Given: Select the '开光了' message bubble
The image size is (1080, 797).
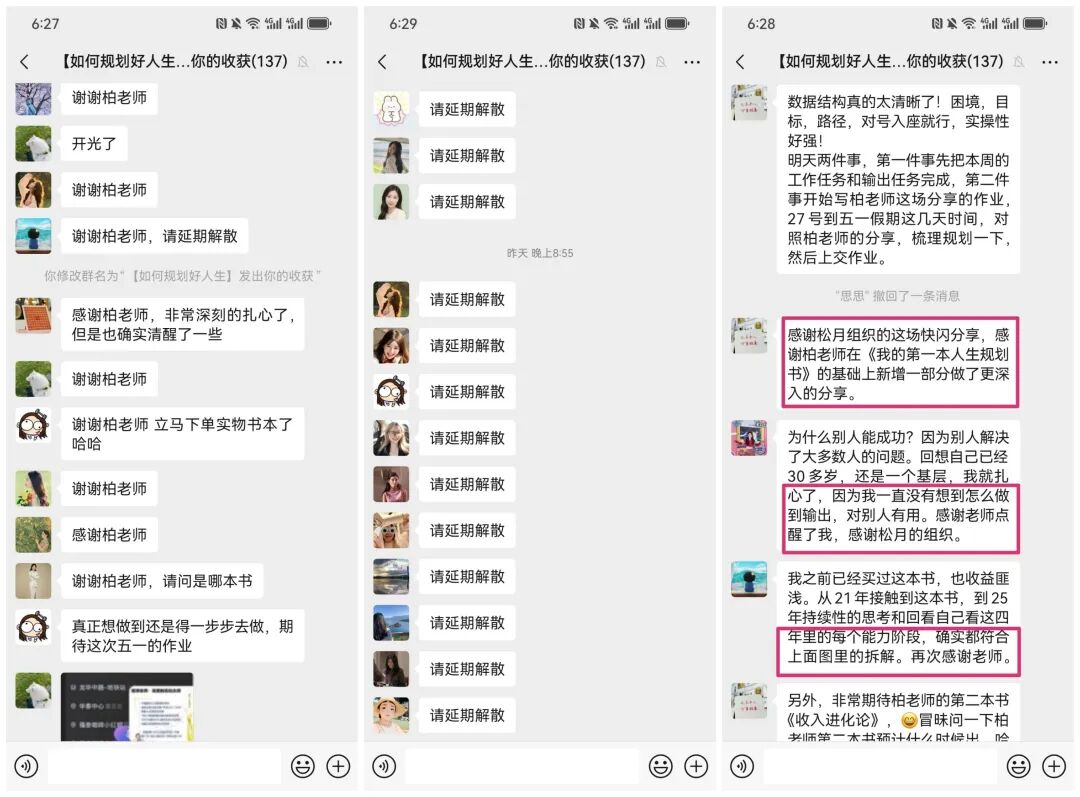Looking at the screenshot, I should pos(94,144).
